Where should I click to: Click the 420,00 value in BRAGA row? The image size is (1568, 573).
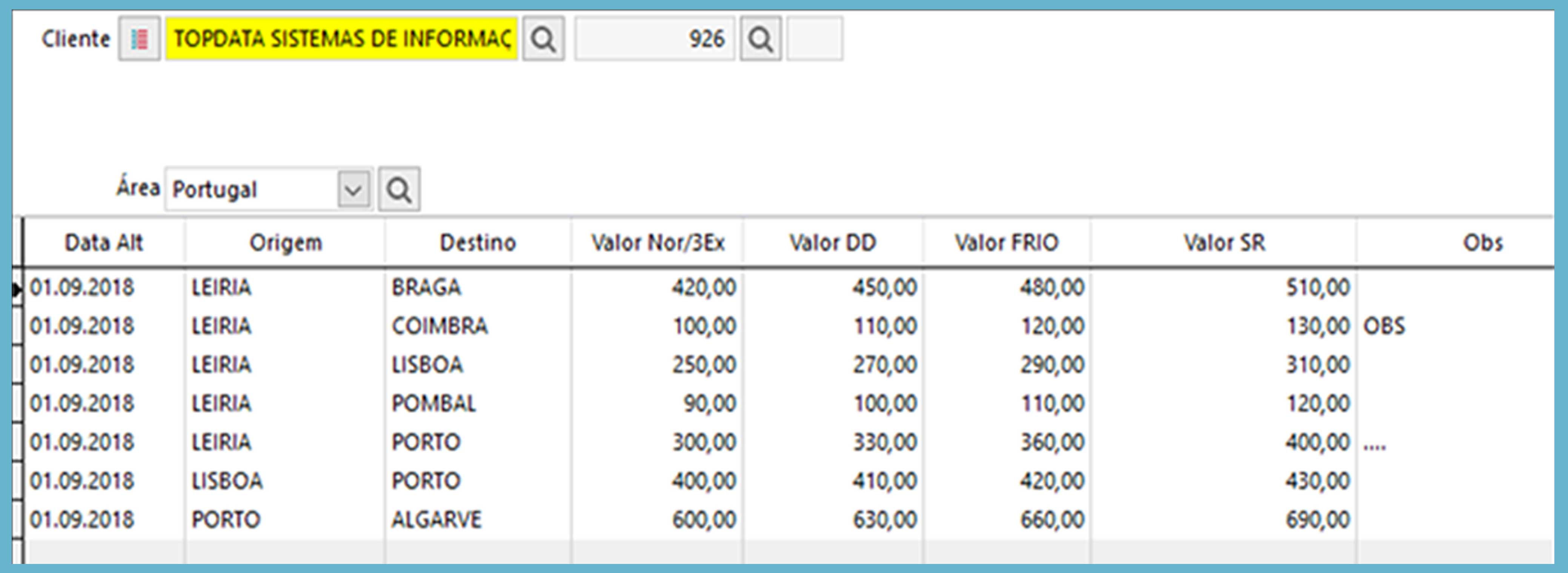pos(657,287)
